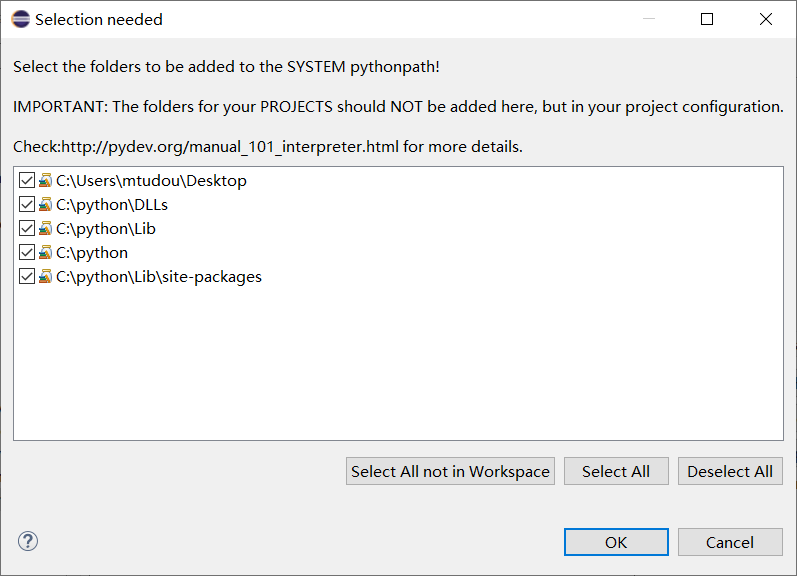797x576 pixels.
Task: Click folder icon beside C:\python\DLLs
Action: tap(45, 205)
